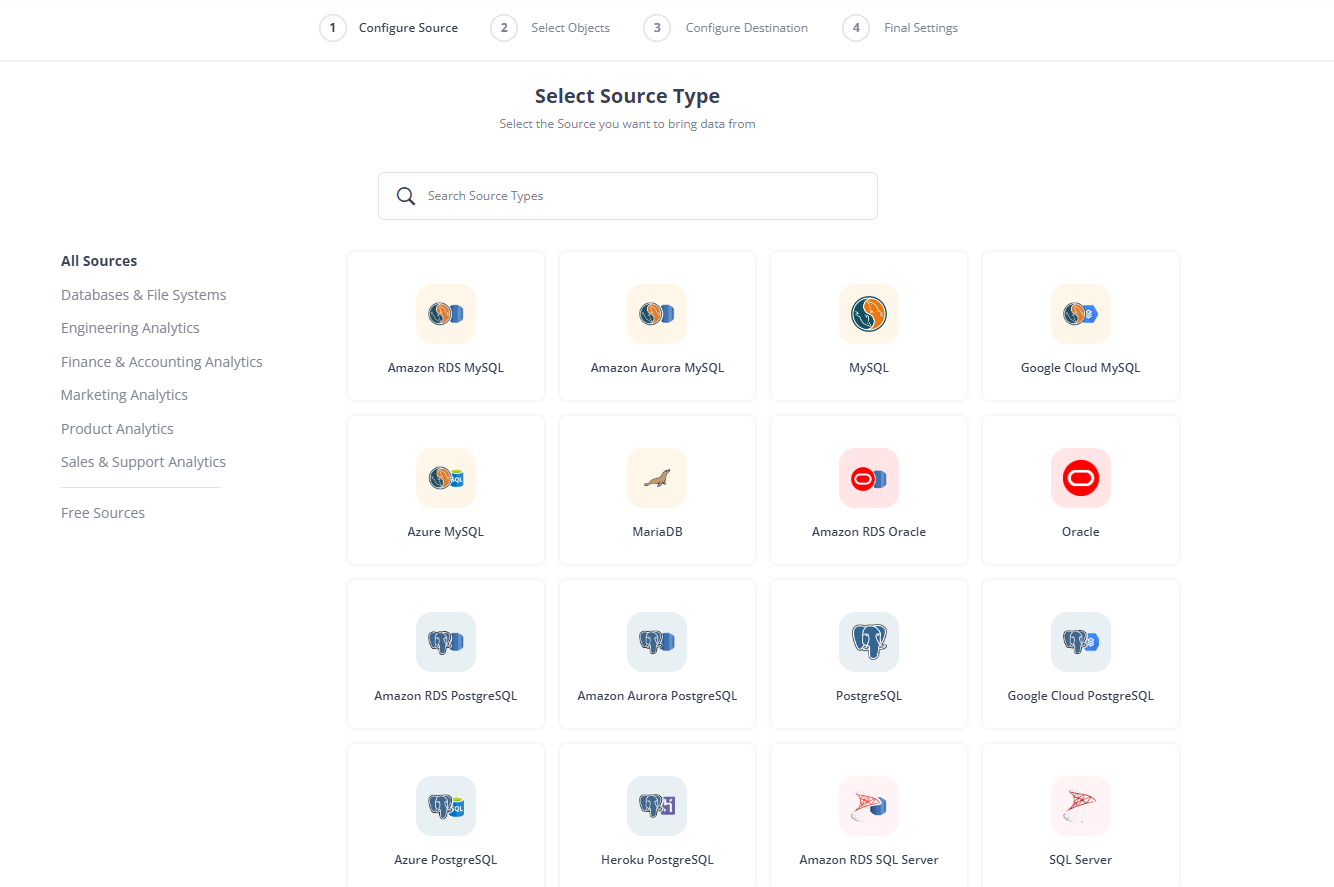Viewport: 1334px width, 887px height.
Task: Click the "Heroku PostgreSQL" label
Action: 657,860
